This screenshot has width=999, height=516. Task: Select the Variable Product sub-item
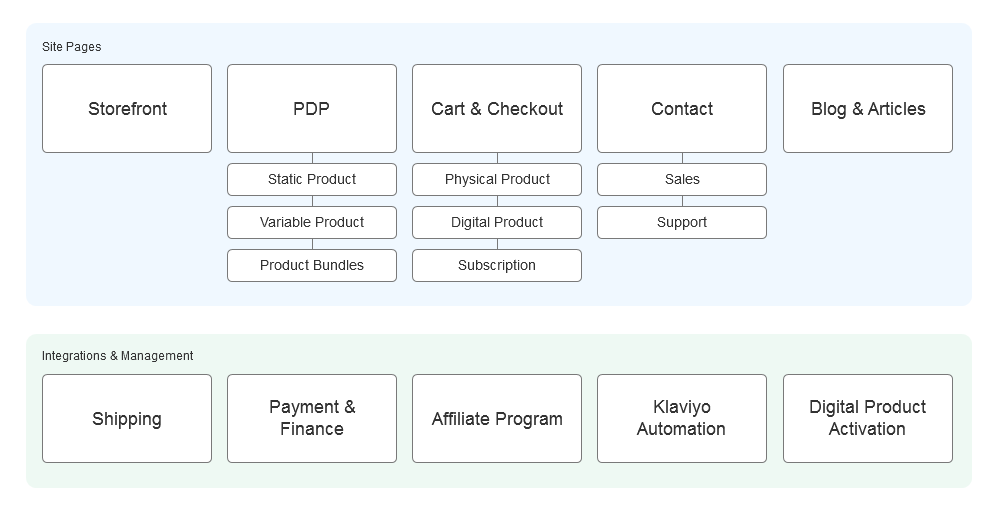[312, 222]
